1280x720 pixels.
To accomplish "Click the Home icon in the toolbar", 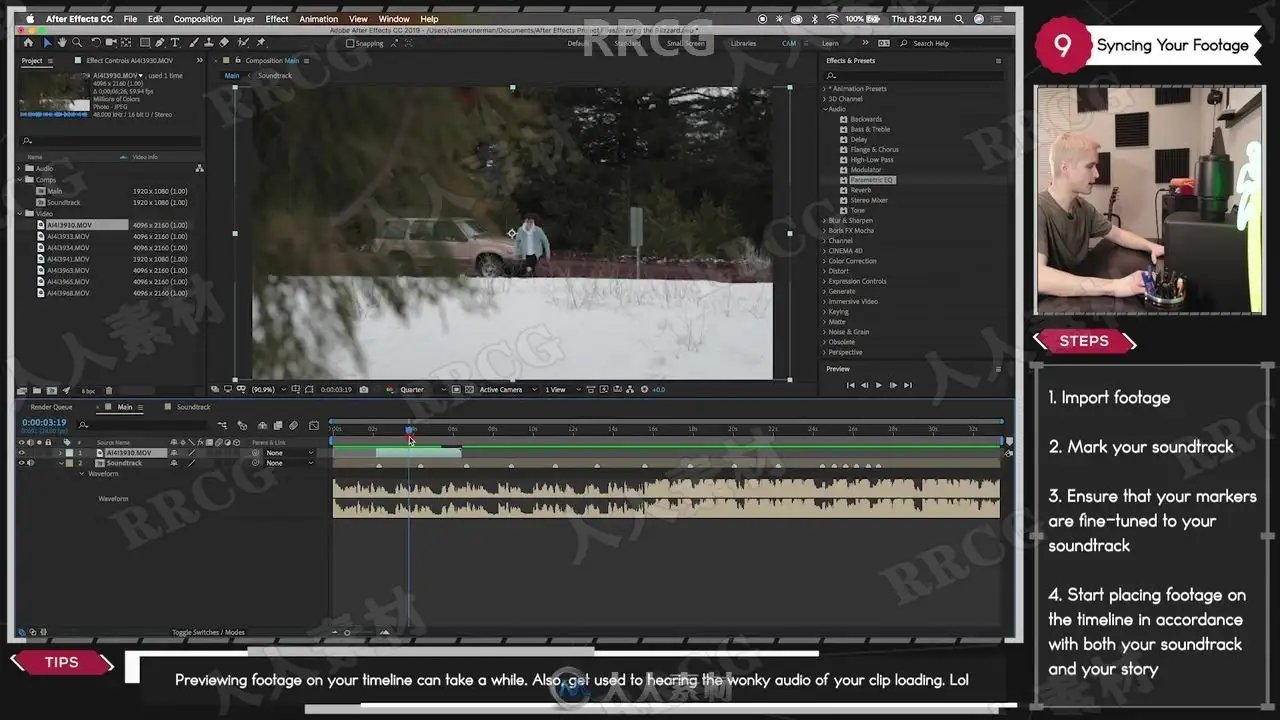I will point(28,43).
